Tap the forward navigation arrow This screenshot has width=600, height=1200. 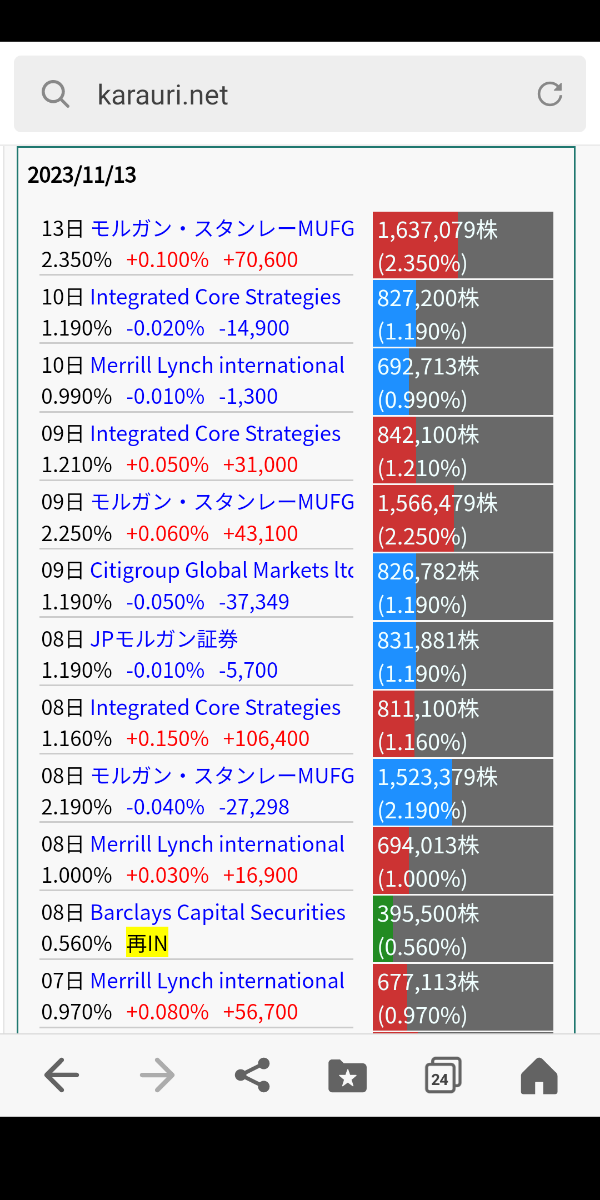pyautogui.click(x=156, y=1075)
